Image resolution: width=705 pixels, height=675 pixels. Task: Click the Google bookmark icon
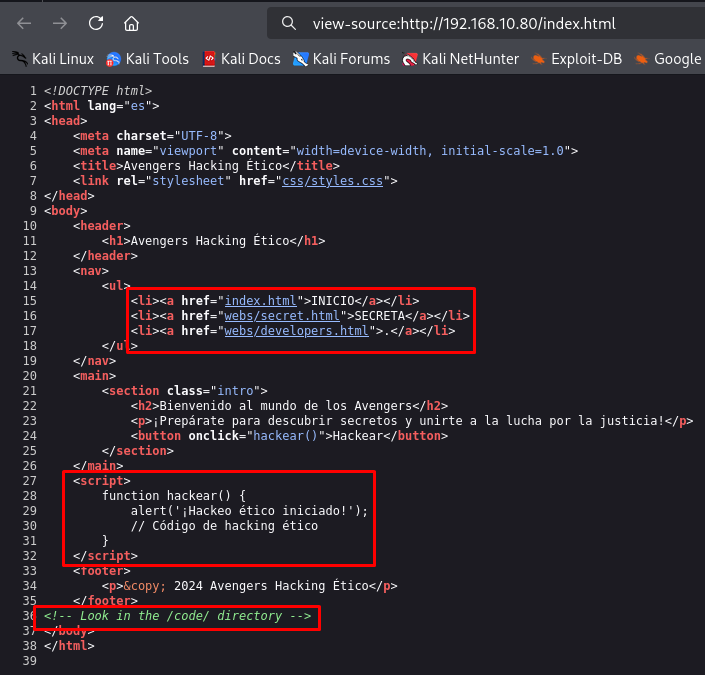pos(641,59)
